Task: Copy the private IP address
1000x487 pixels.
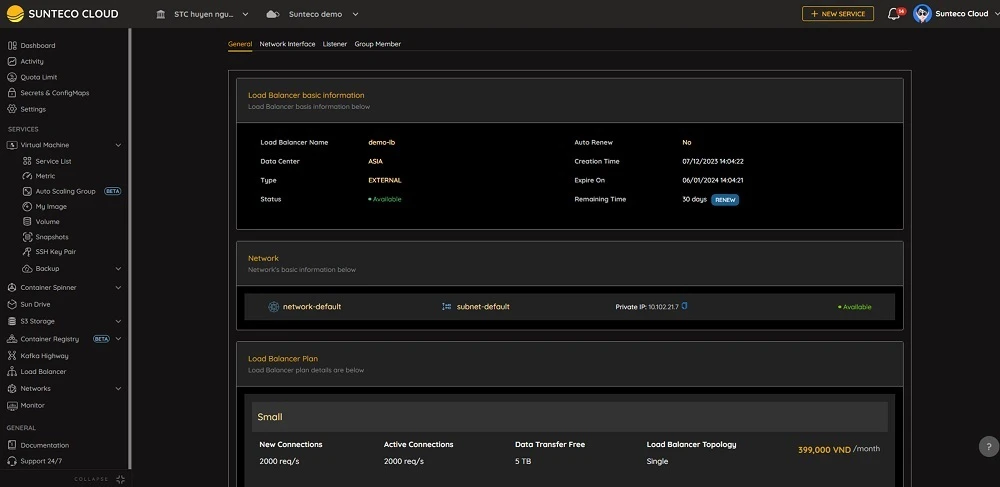Action: pos(685,306)
